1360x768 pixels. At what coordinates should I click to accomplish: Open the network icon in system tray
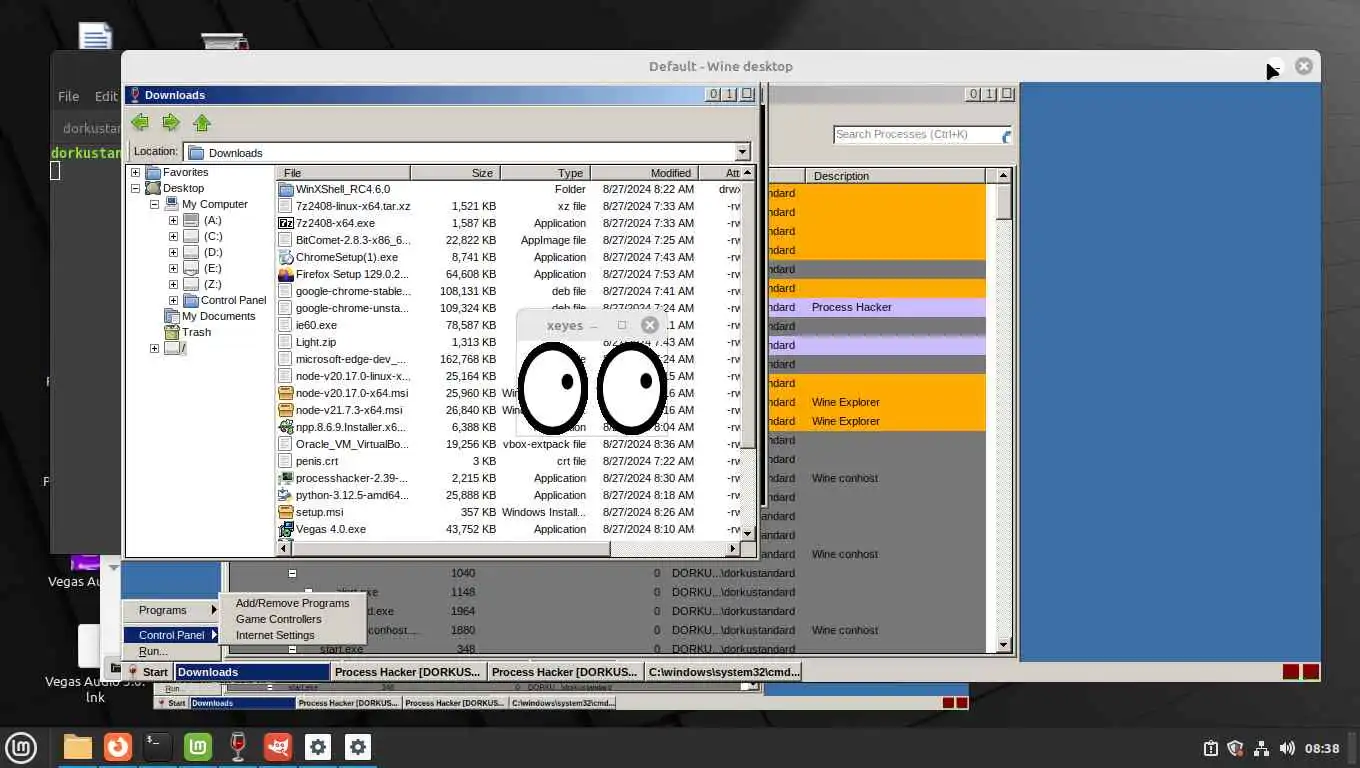tap(1261, 748)
